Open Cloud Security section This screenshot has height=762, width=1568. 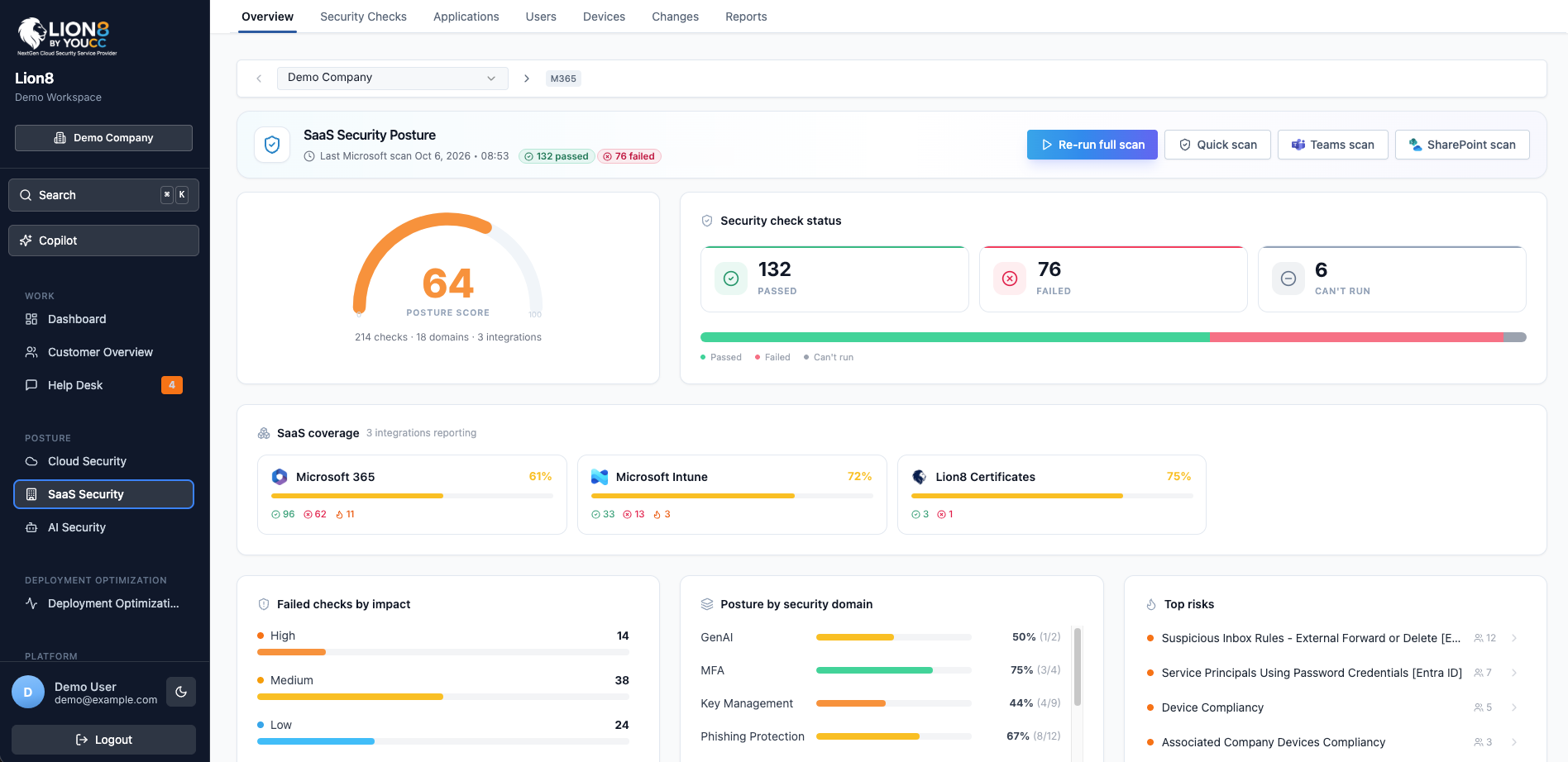pos(103,461)
